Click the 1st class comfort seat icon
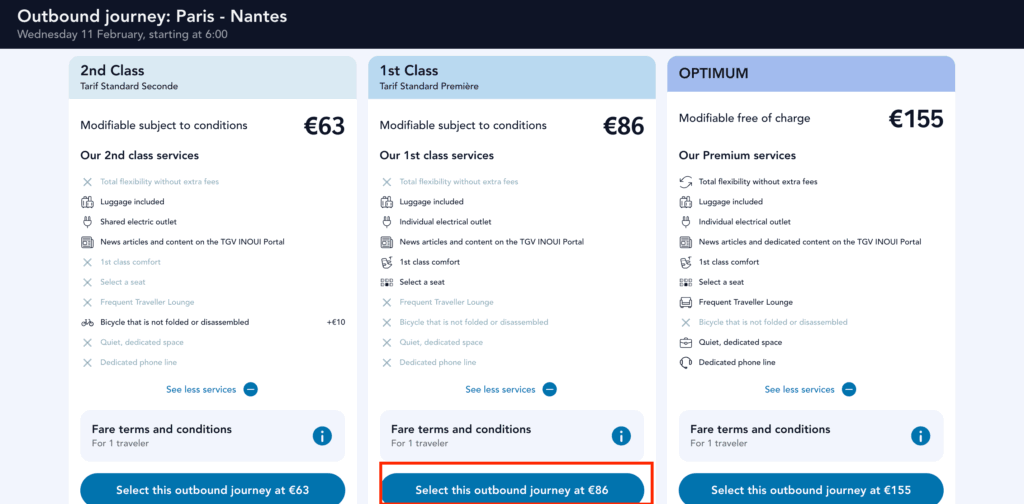The width and height of the screenshot is (1024, 504). click(x=387, y=262)
